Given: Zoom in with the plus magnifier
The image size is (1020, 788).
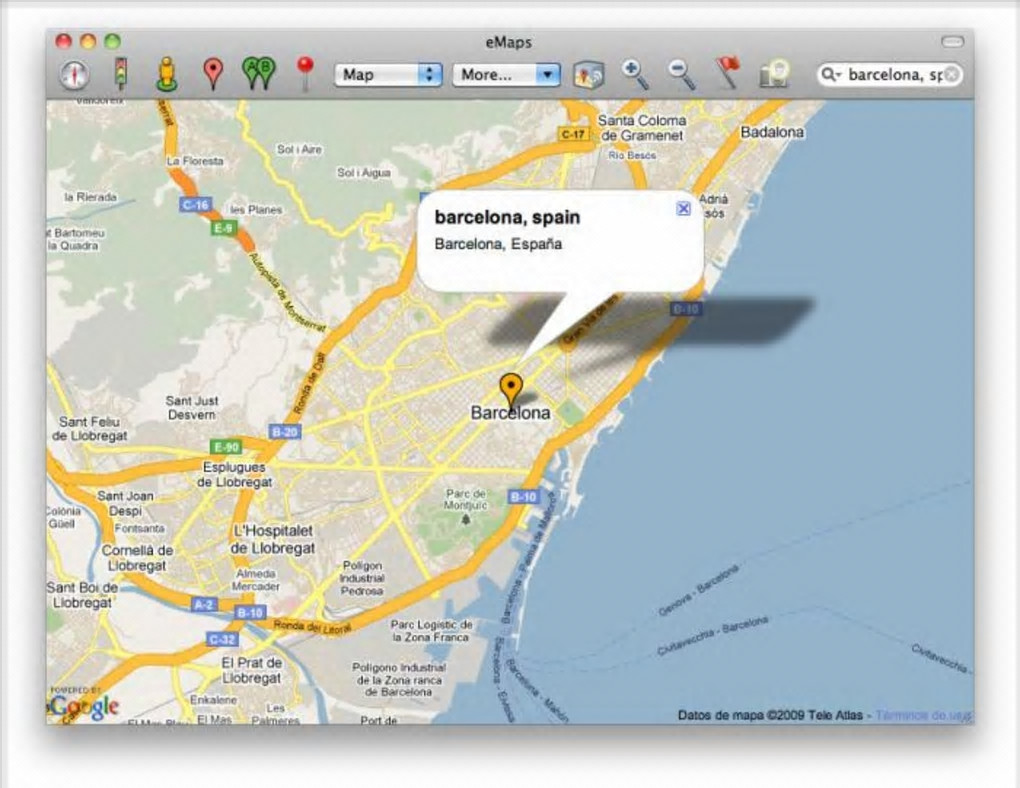Looking at the screenshot, I should pyautogui.click(x=635, y=74).
